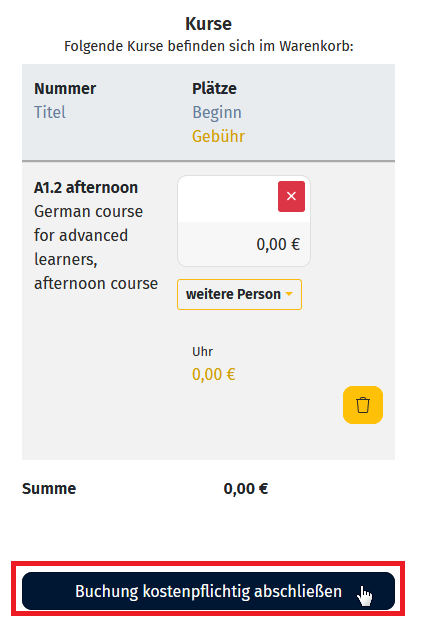Click the 0,00 € participant card price
Screen dimensions: 421x618
point(278,244)
